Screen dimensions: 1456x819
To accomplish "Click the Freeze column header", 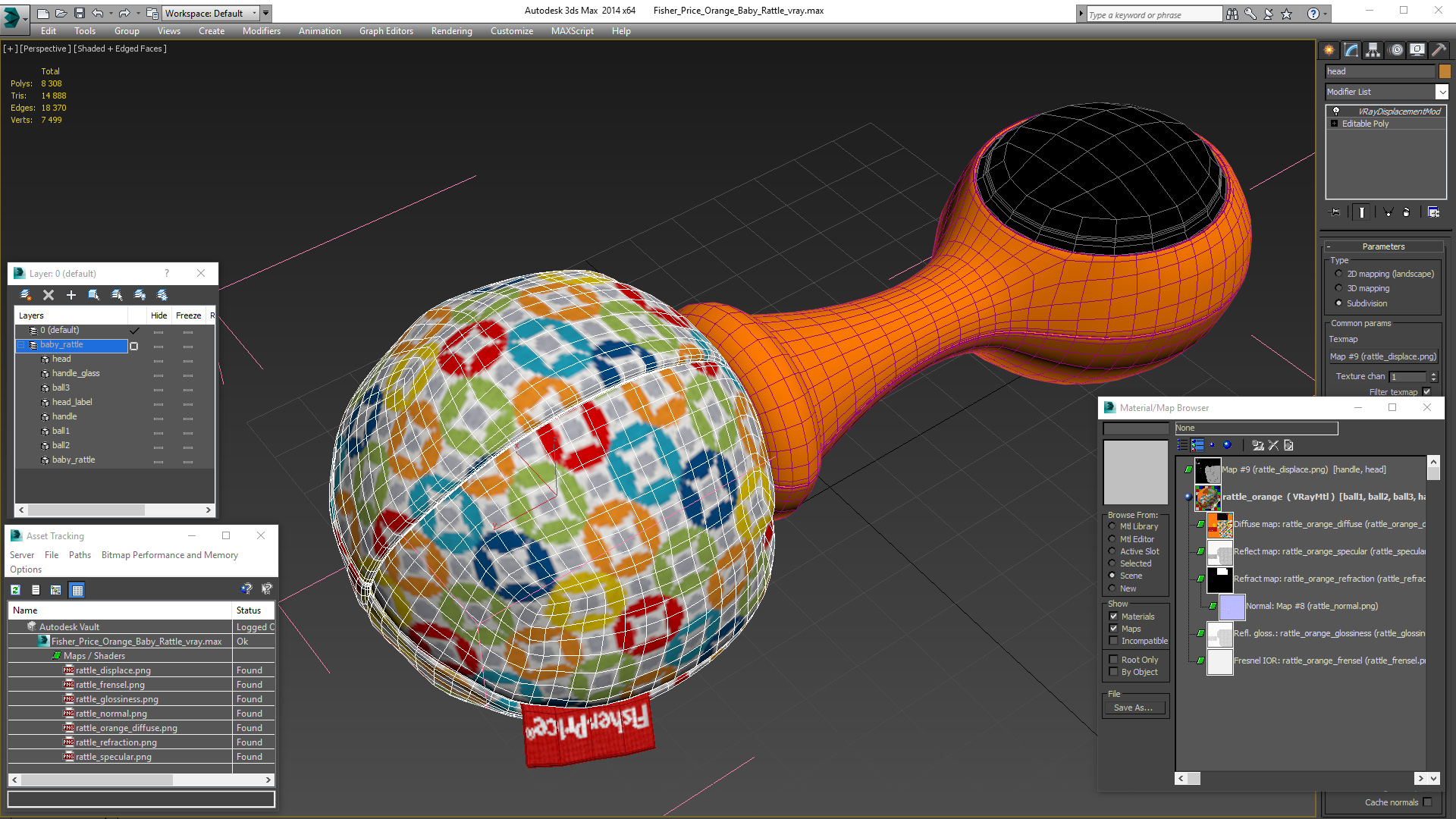I will point(189,315).
